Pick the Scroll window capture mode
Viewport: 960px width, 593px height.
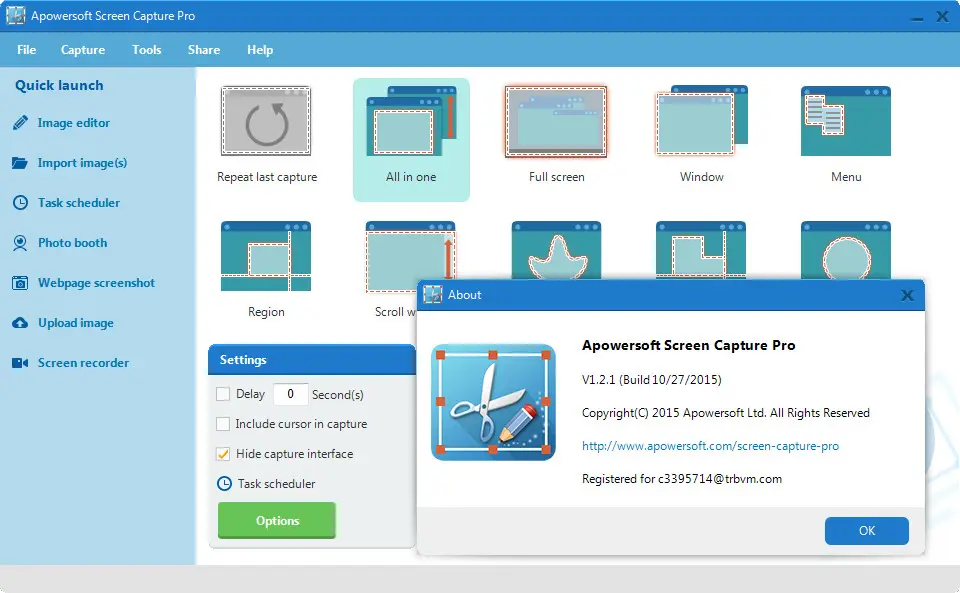(410, 256)
